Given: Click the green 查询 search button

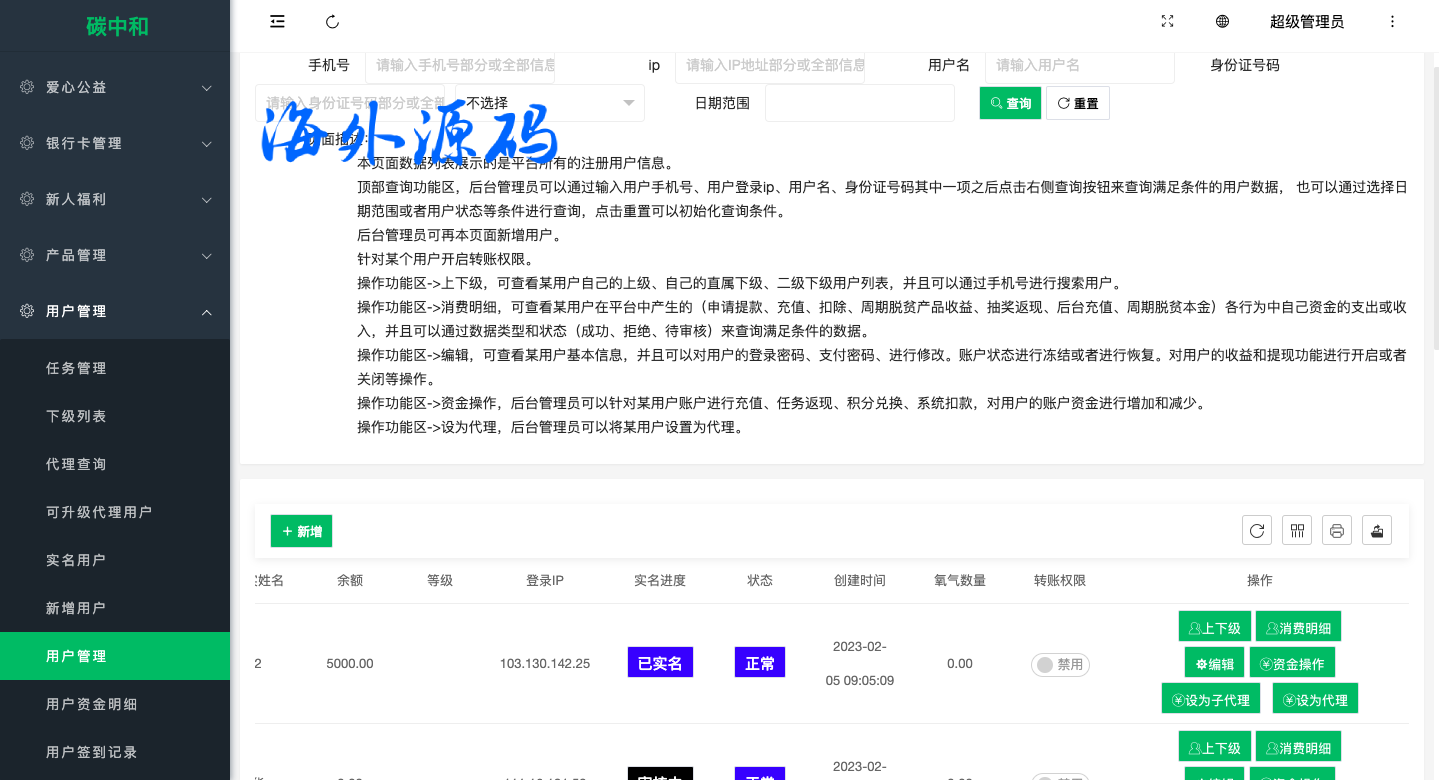Looking at the screenshot, I should pos(1010,103).
